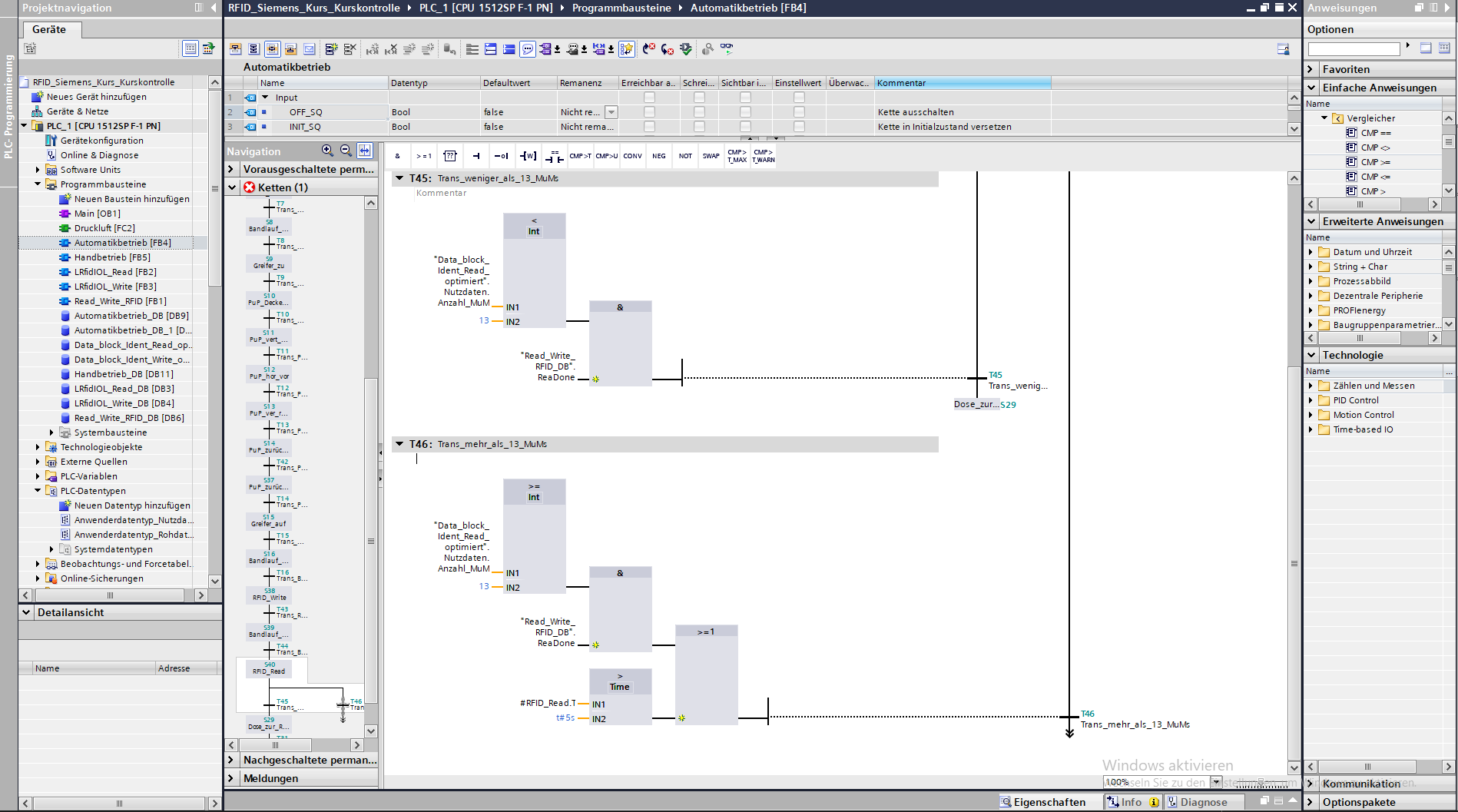
Task: Click Neues Gerät hinzufügen in project tree
Action: (x=96, y=97)
